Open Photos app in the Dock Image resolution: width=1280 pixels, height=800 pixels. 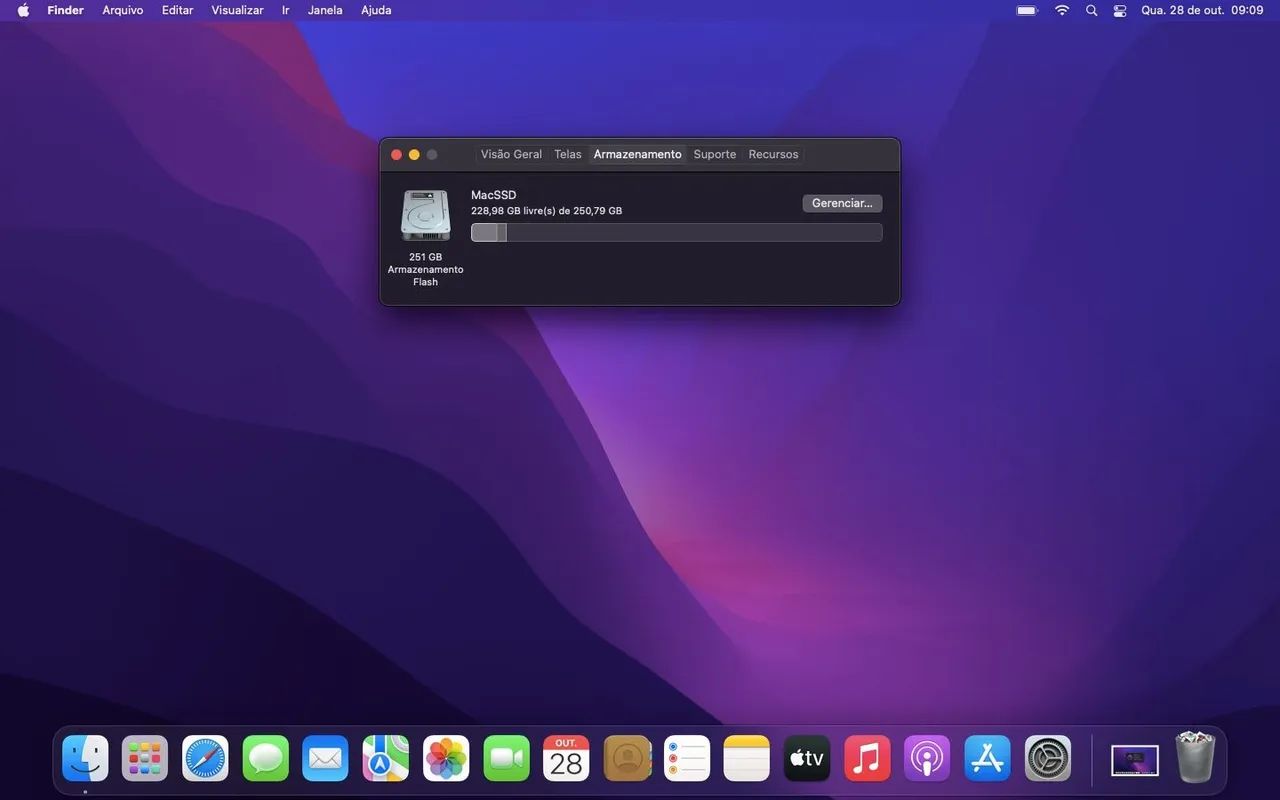click(446, 758)
